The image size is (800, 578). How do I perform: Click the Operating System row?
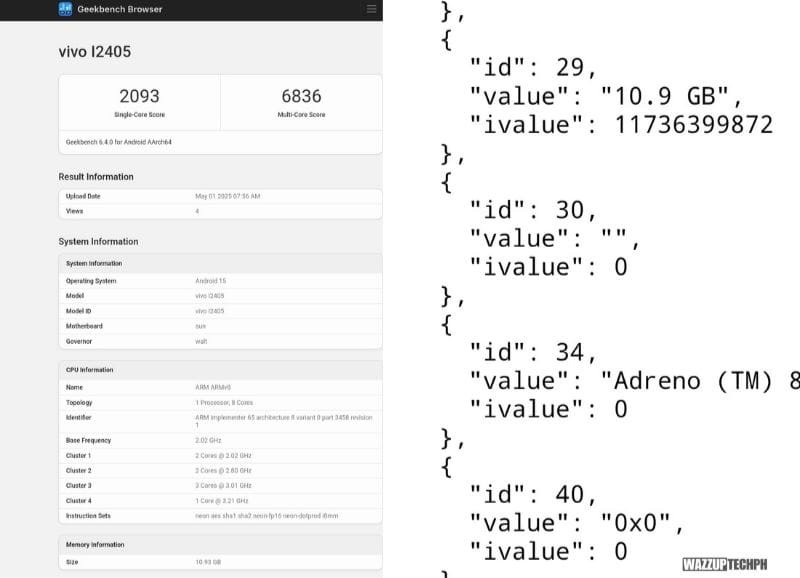click(x=219, y=281)
